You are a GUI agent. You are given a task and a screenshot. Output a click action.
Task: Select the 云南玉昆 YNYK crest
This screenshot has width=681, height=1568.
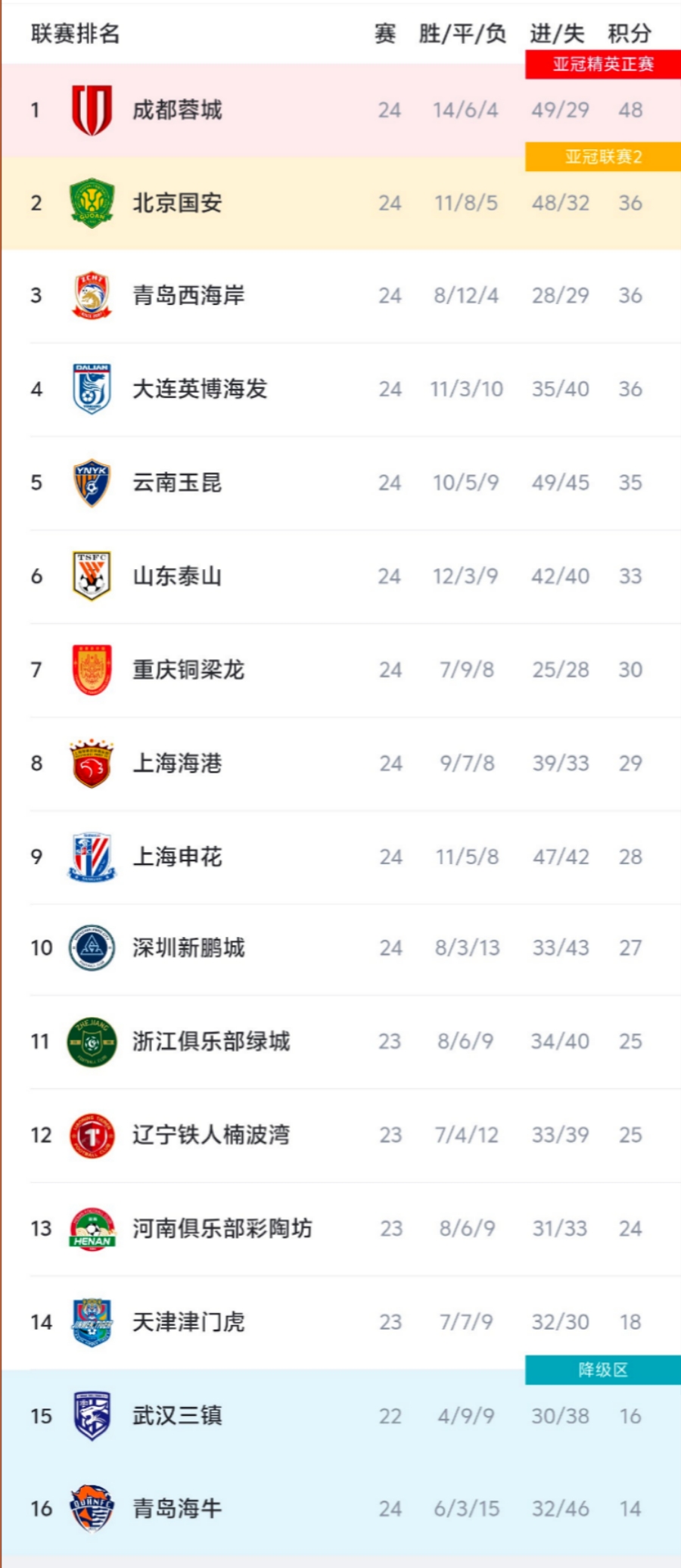92,482
